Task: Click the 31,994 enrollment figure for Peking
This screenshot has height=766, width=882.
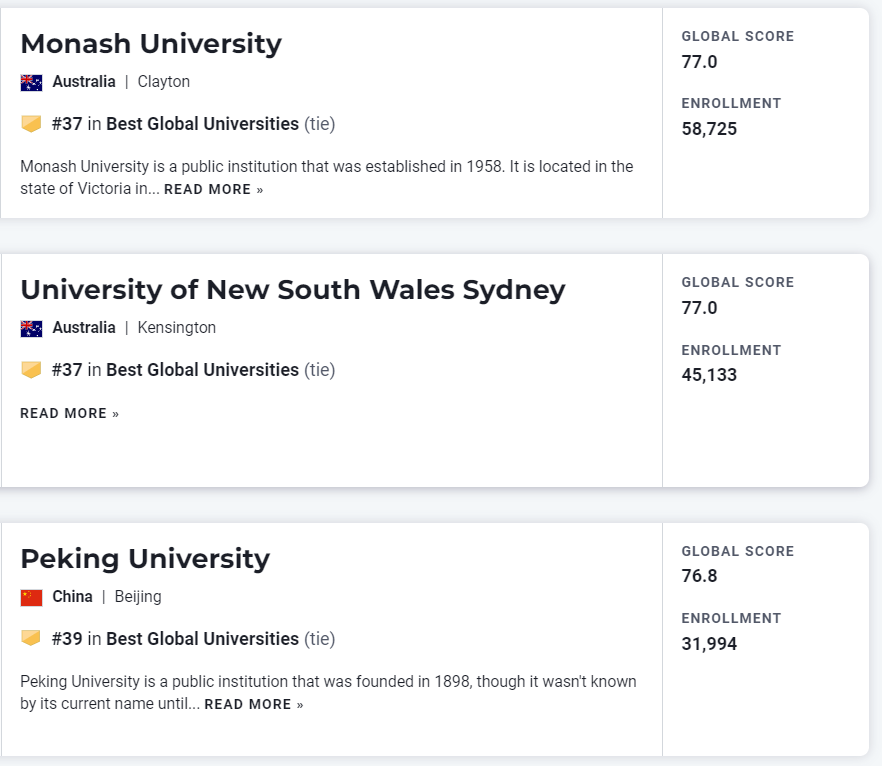Action: [x=709, y=644]
